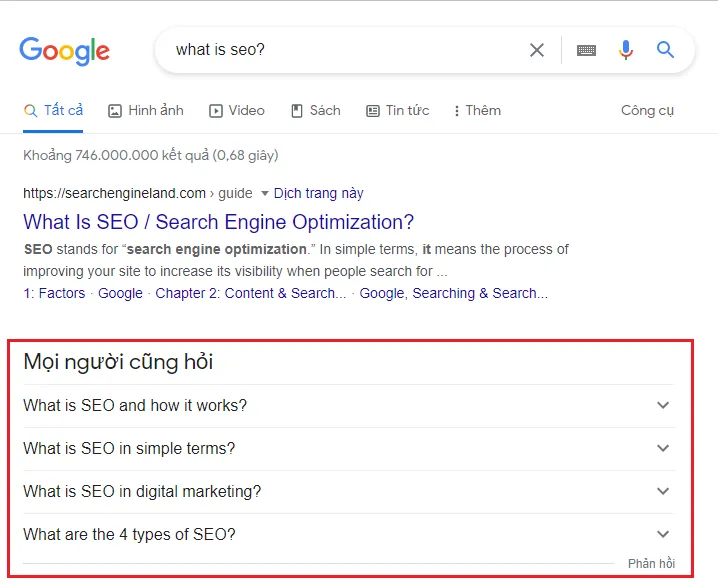Open the on-screen keyboard icon
Viewport: 718px width, 585px height.
pyautogui.click(x=586, y=50)
